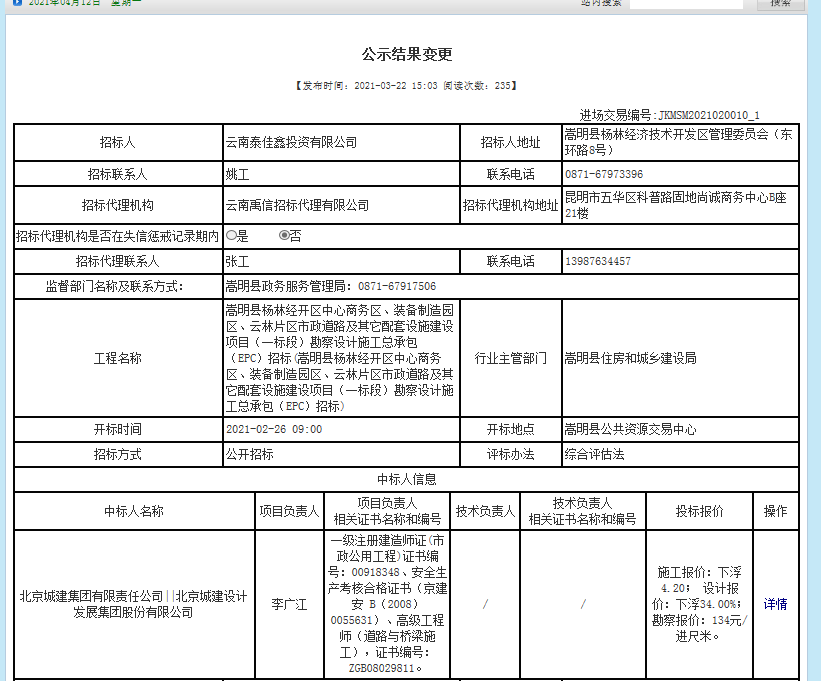Click the 投标报价 column header
This screenshot has height=681, width=821.
[700, 511]
